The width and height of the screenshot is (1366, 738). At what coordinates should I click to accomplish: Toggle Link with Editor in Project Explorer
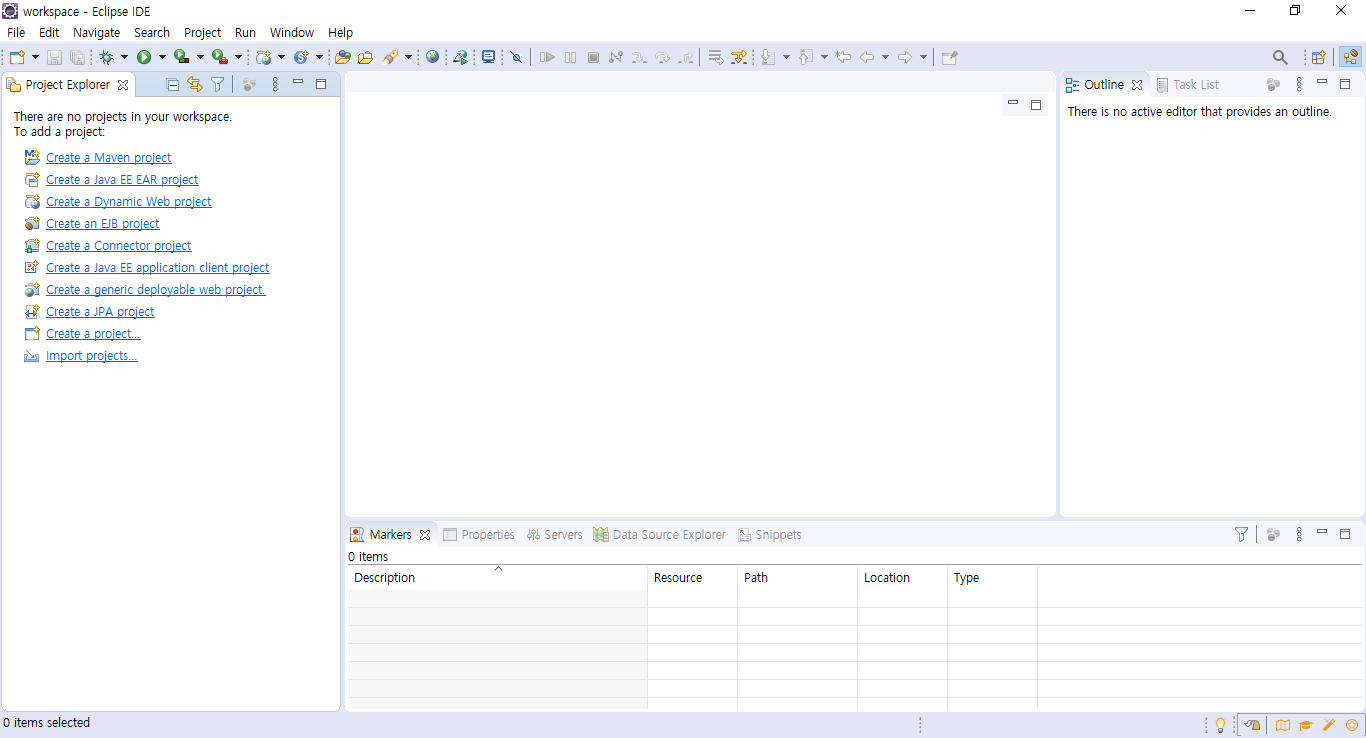(x=195, y=85)
